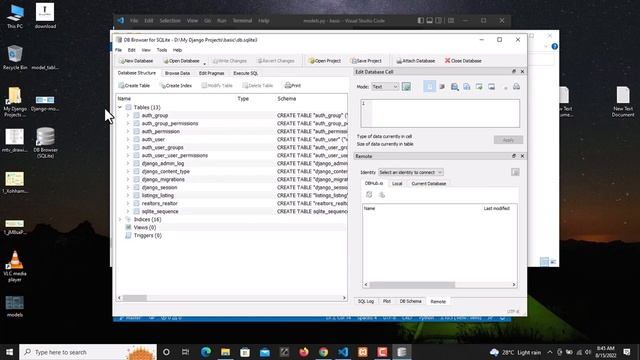Switch to the Browse Data tab
Screen dimensions: 640x360
[177, 73]
